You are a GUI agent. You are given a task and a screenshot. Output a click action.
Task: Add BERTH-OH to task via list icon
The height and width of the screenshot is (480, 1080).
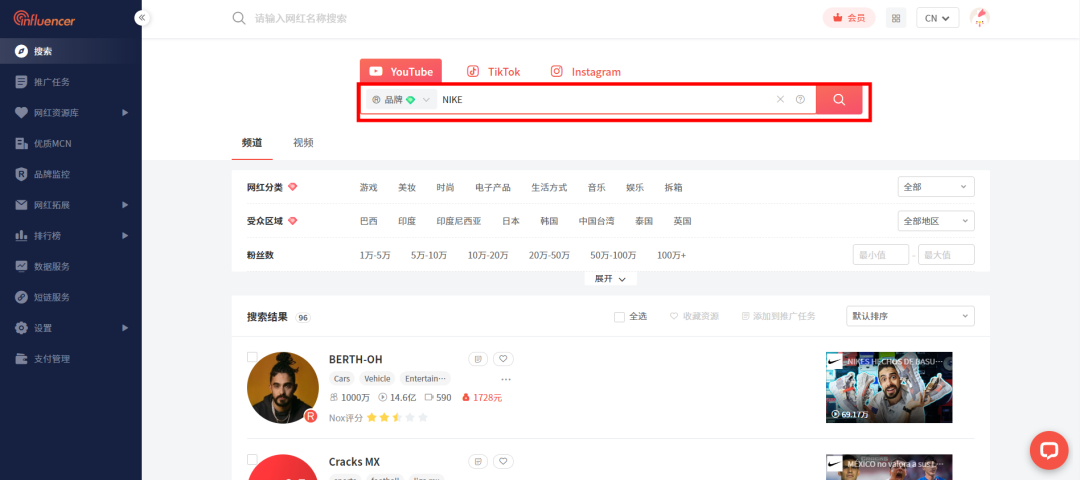(479, 359)
